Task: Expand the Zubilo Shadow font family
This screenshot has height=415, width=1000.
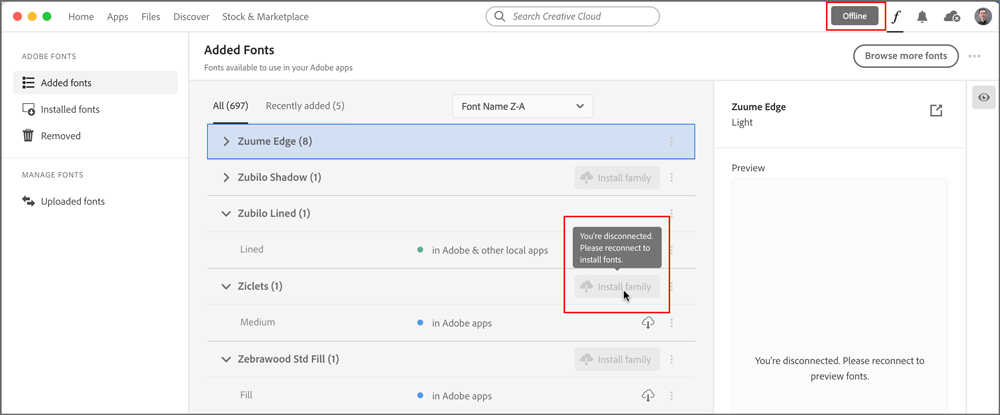Action: [x=226, y=178]
